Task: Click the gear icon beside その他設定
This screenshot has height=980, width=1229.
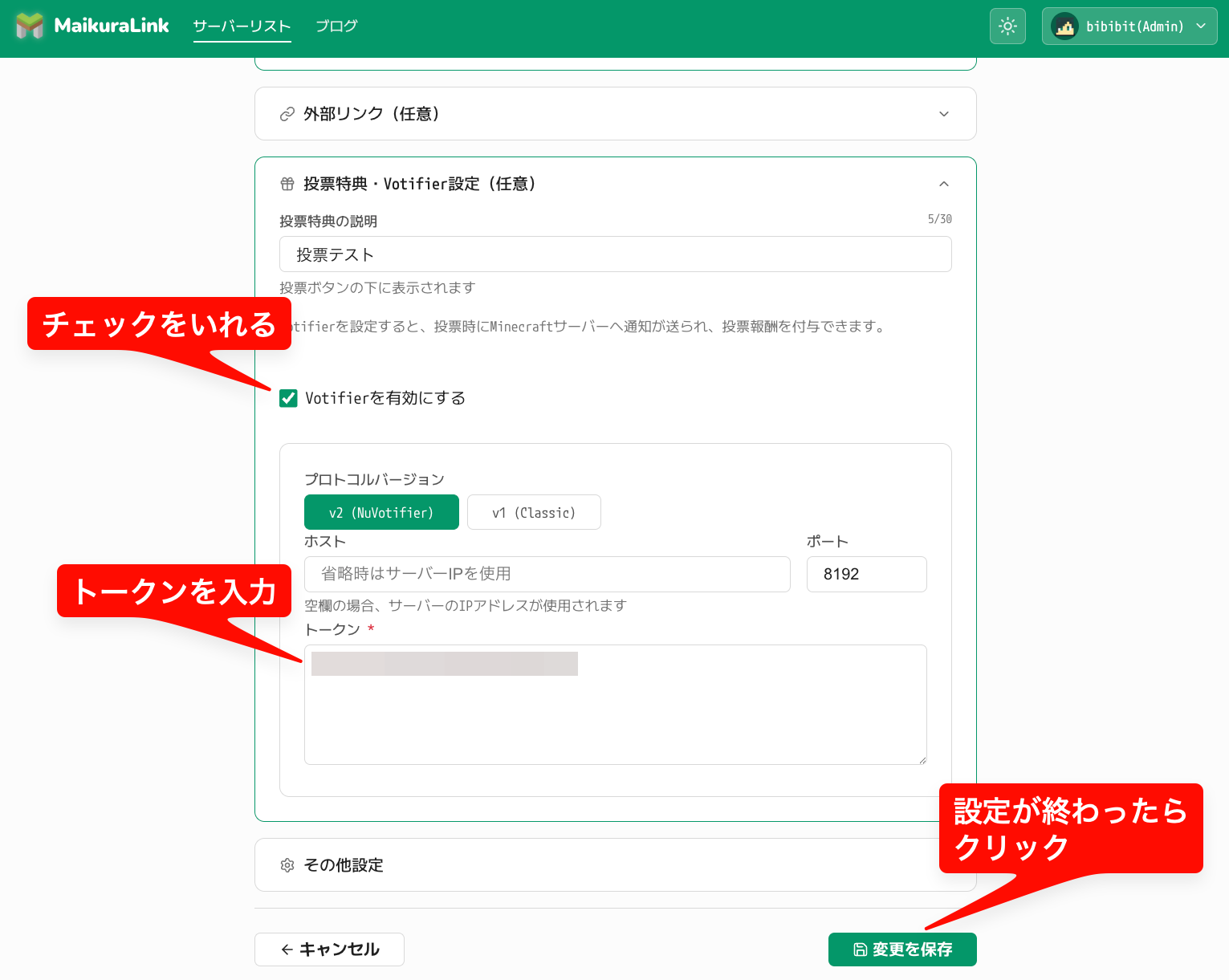Action: pyautogui.click(x=287, y=865)
